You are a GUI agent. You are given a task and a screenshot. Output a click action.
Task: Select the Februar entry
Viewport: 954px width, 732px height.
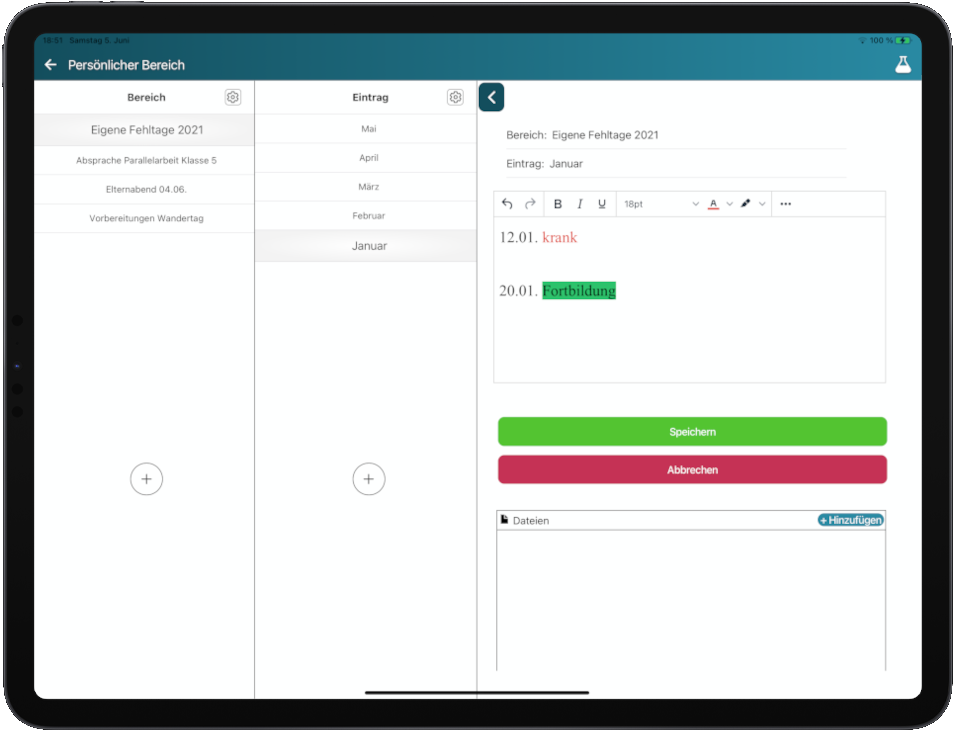coord(368,216)
